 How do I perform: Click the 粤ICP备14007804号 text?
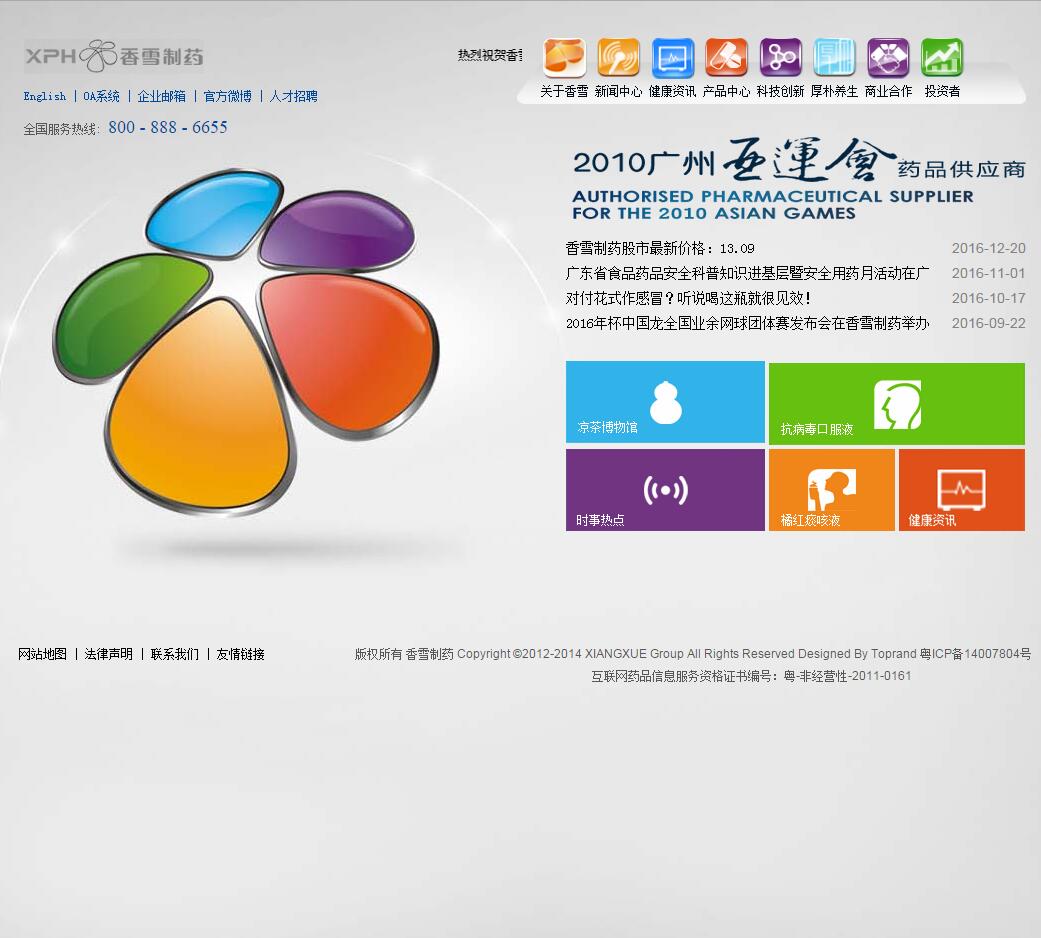pyautogui.click(x=975, y=654)
